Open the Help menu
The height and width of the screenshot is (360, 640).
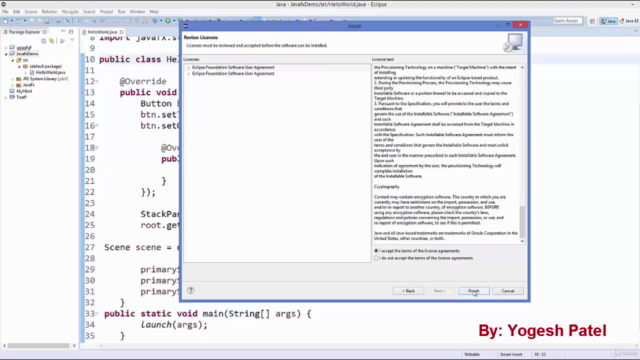(154, 12)
